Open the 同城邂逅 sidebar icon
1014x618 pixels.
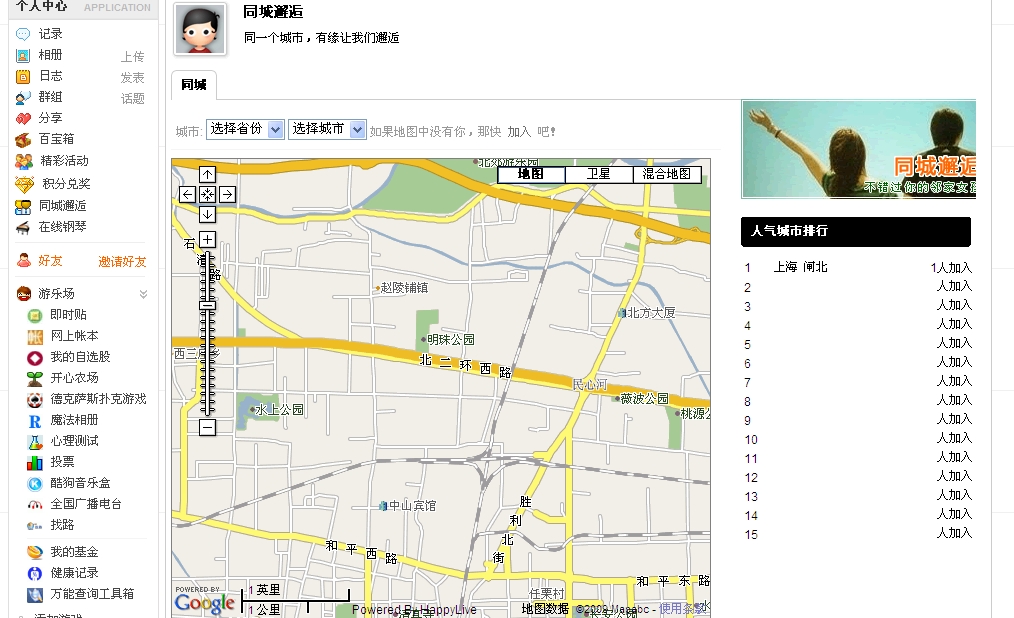pyautogui.click(x=23, y=206)
